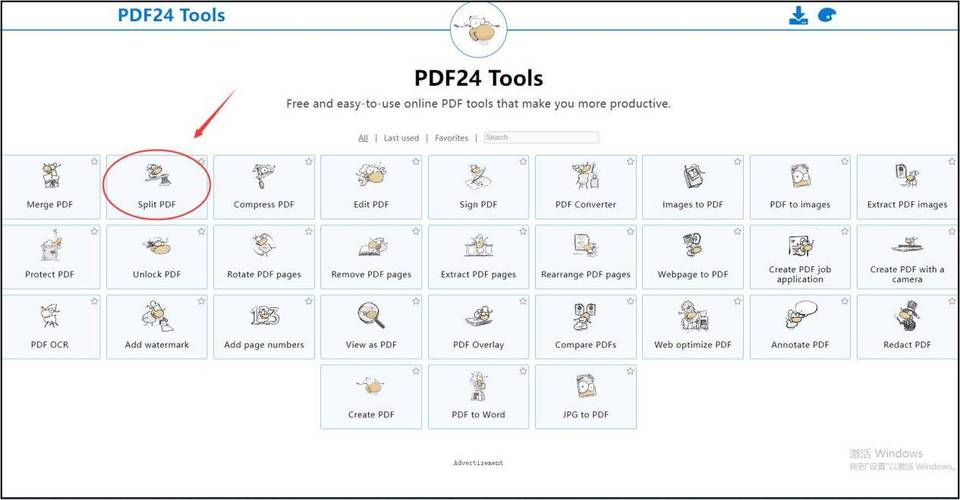Open the Compare PDFs tool
960x500 pixels.
tap(585, 327)
